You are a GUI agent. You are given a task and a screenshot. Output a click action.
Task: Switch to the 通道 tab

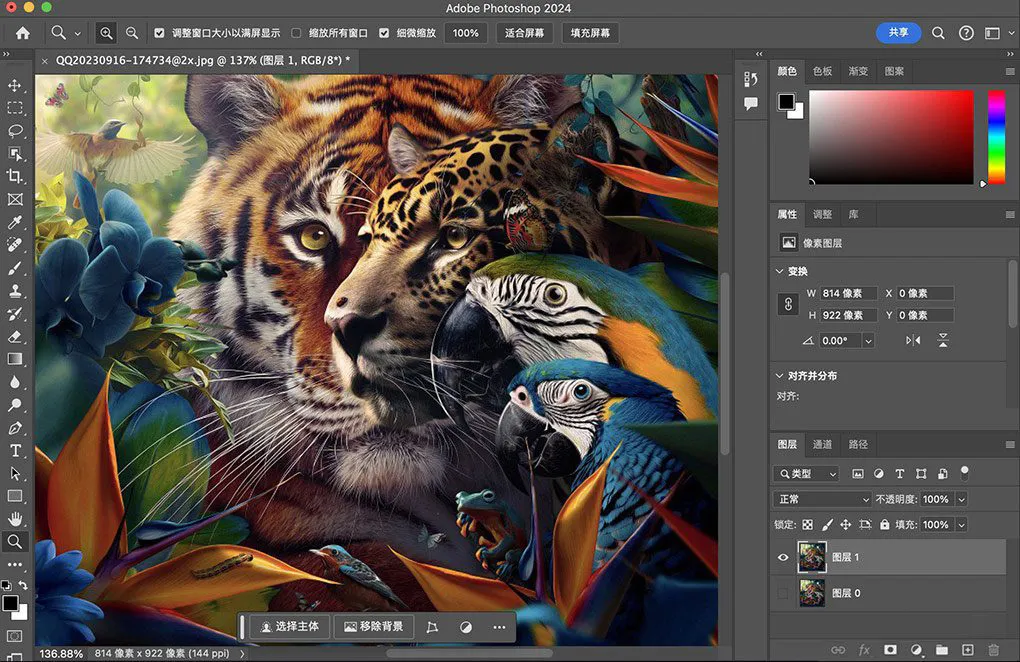pyautogui.click(x=822, y=444)
